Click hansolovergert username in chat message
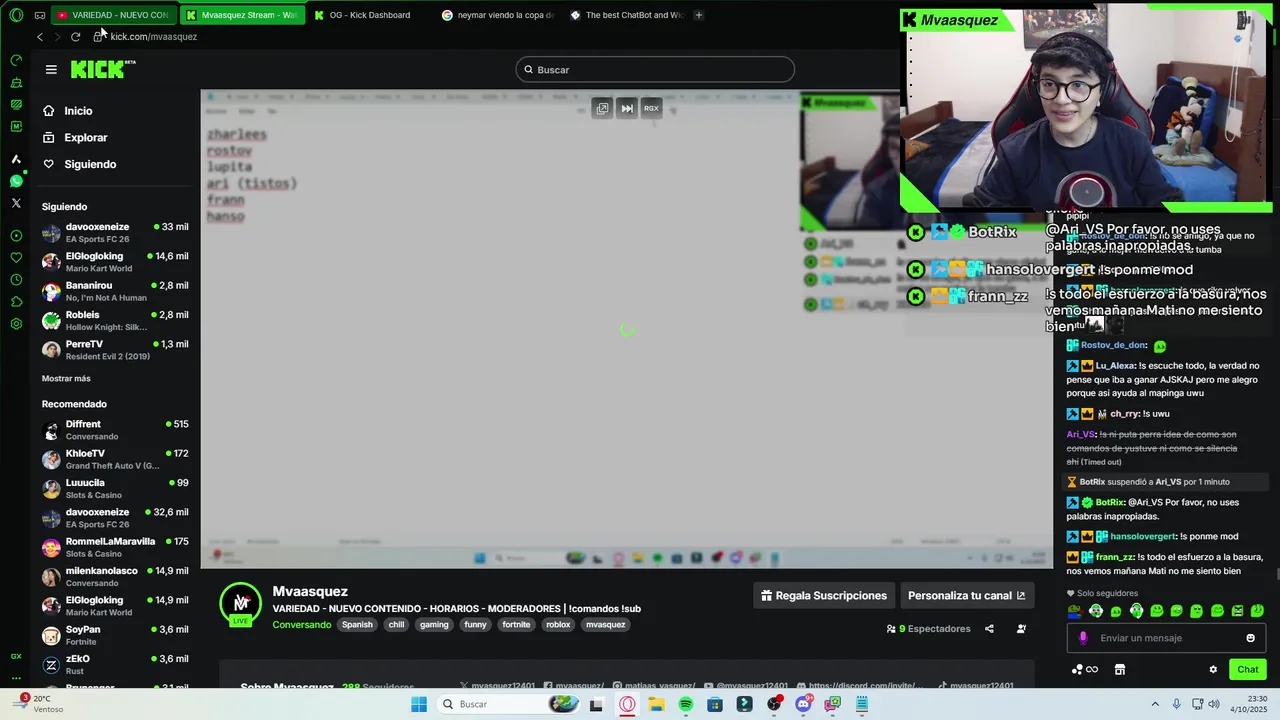 [x=1143, y=536]
